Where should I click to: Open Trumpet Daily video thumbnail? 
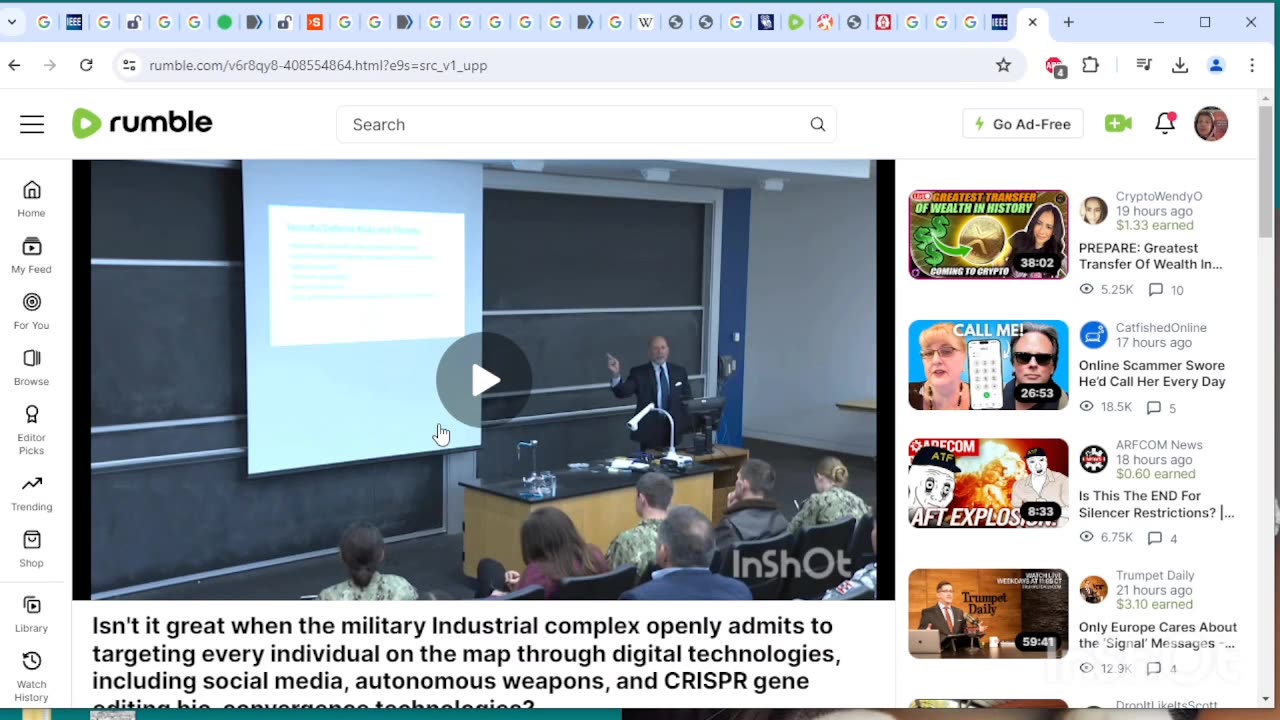pyautogui.click(x=988, y=613)
